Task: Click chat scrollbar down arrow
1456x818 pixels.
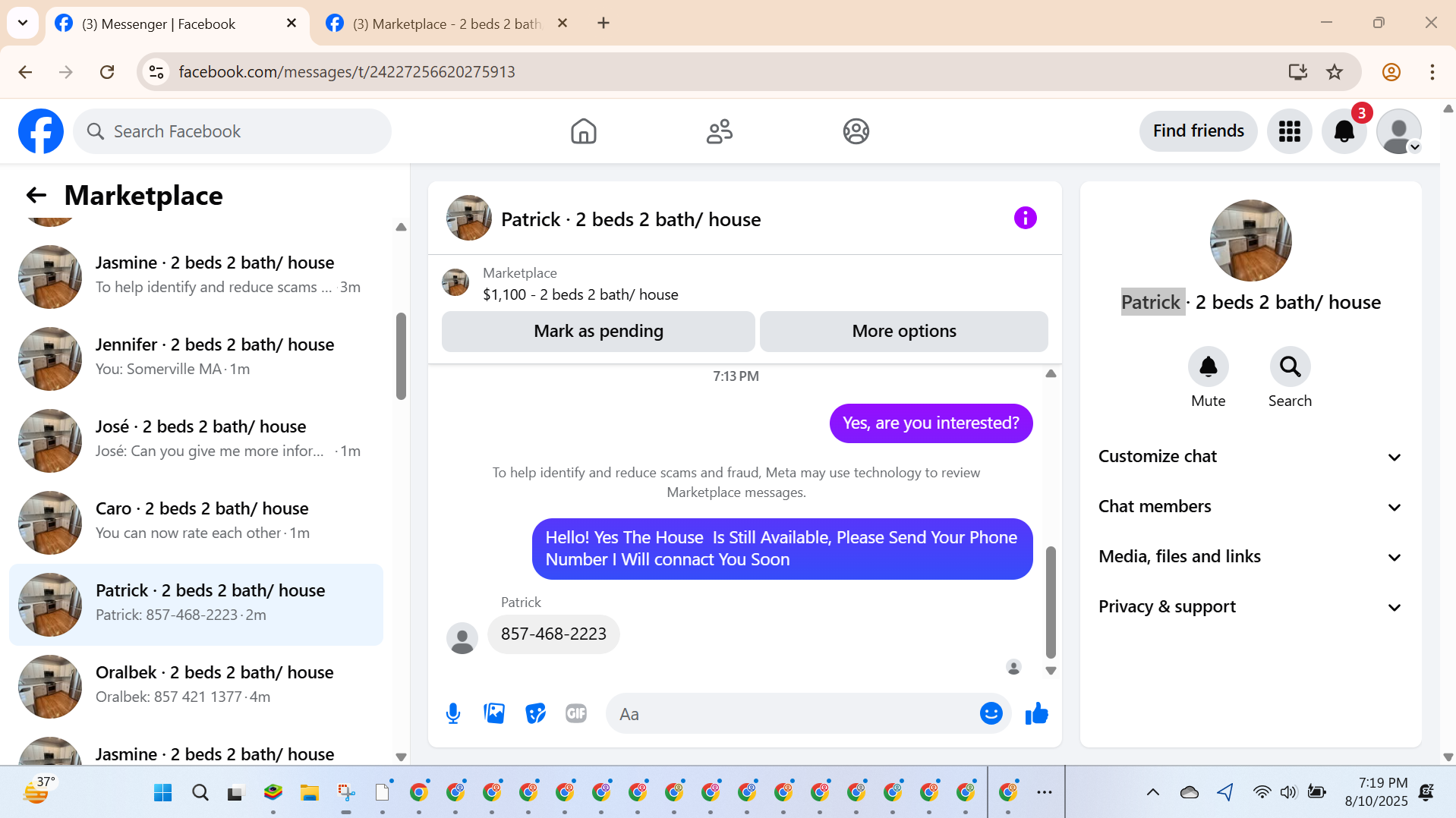Action: [x=1051, y=671]
